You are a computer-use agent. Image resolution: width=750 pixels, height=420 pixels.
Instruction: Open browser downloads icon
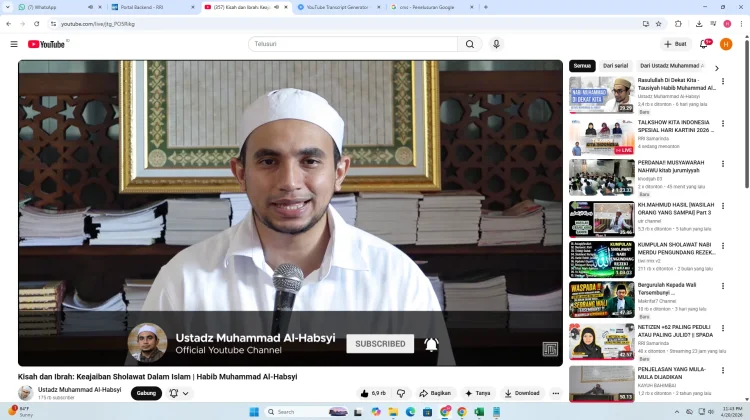tap(699, 23)
